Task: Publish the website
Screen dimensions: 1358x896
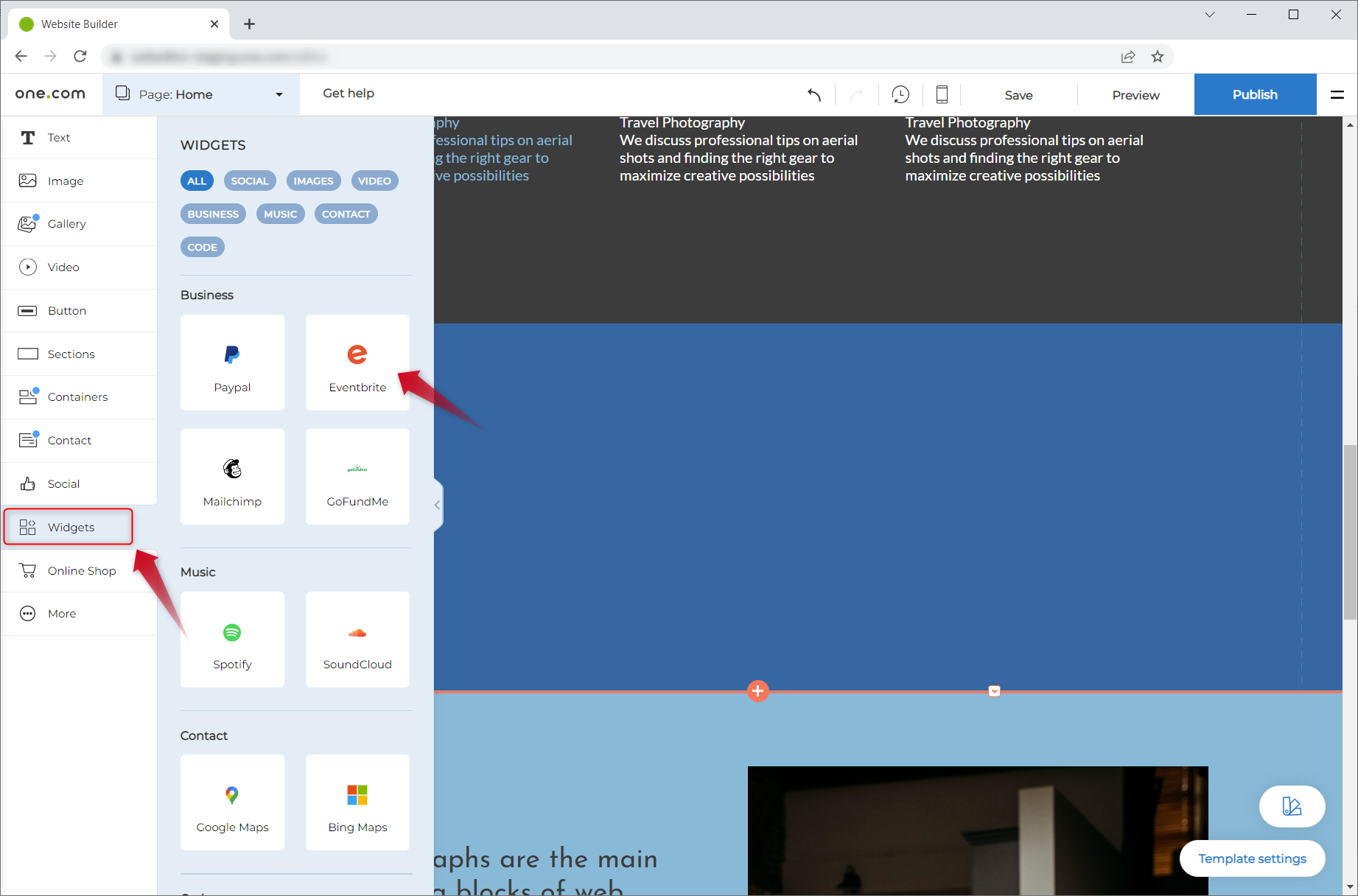Action: (1255, 94)
